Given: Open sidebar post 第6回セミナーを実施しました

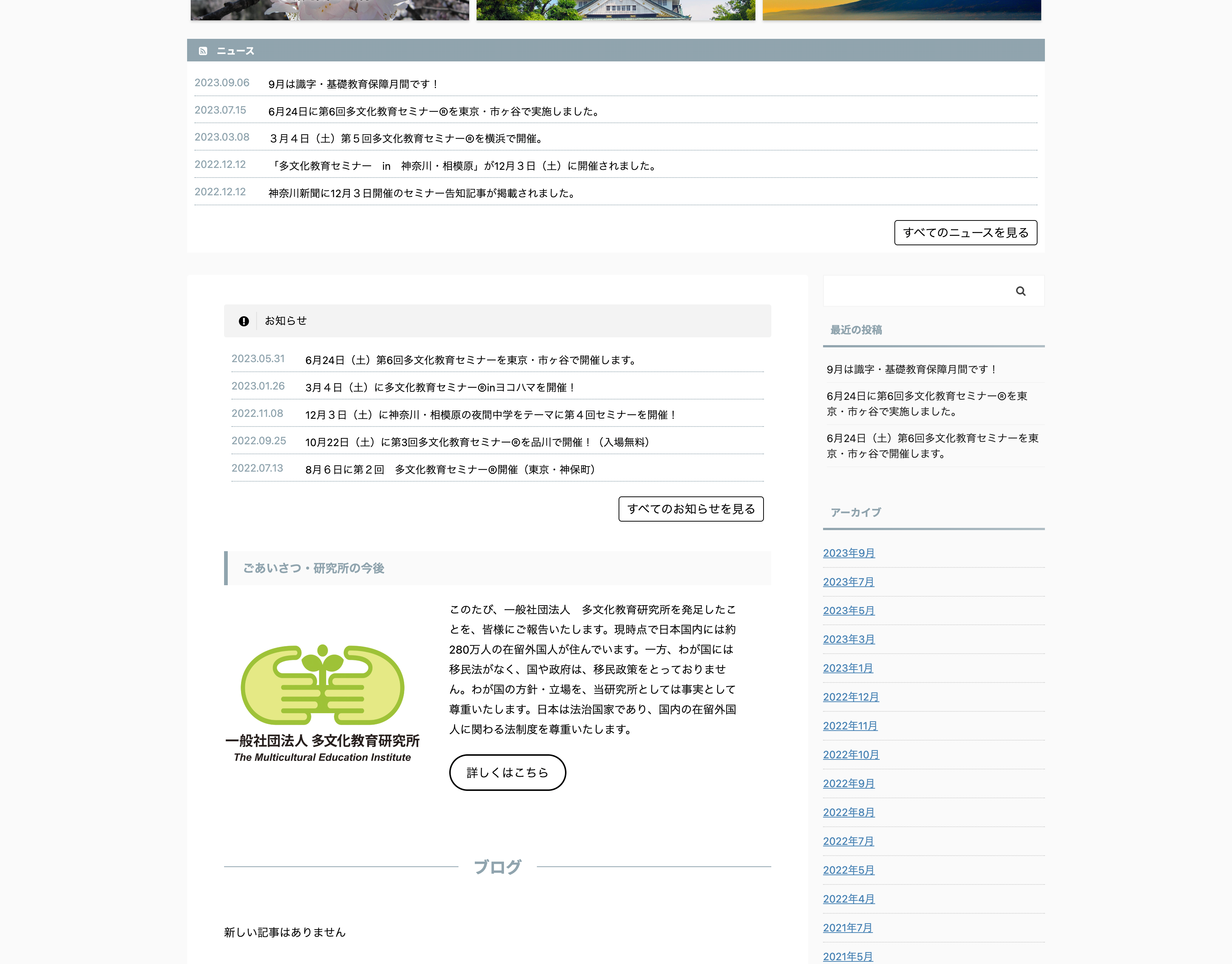Looking at the screenshot, I should (927, 404).
